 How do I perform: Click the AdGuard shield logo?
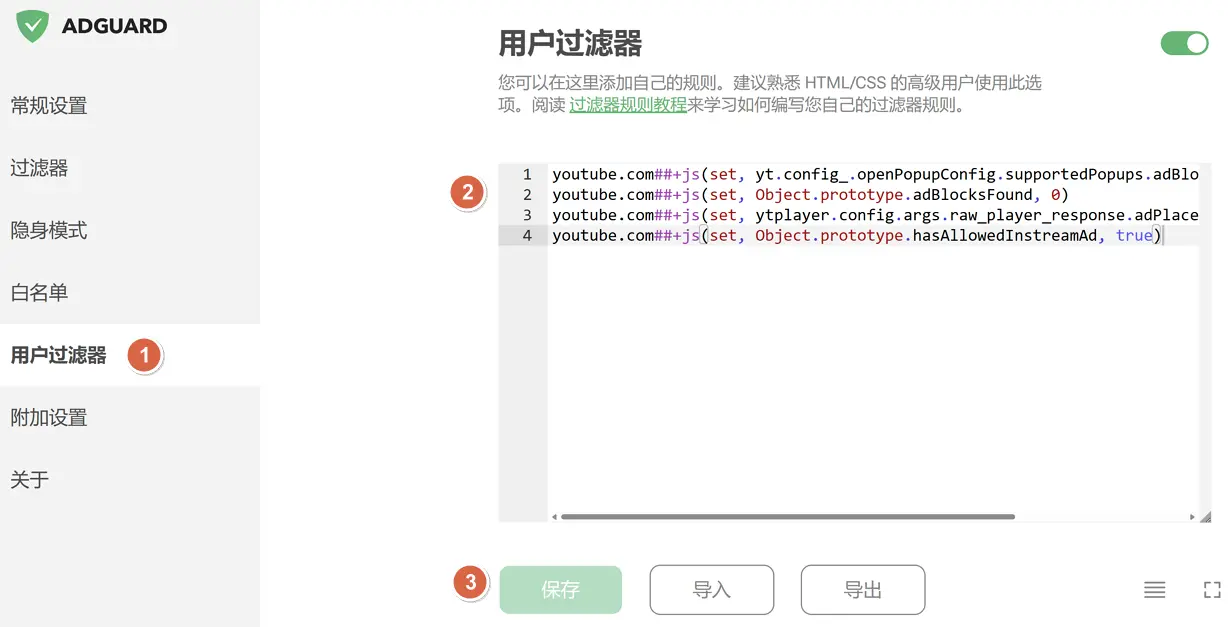click(33, 26)
